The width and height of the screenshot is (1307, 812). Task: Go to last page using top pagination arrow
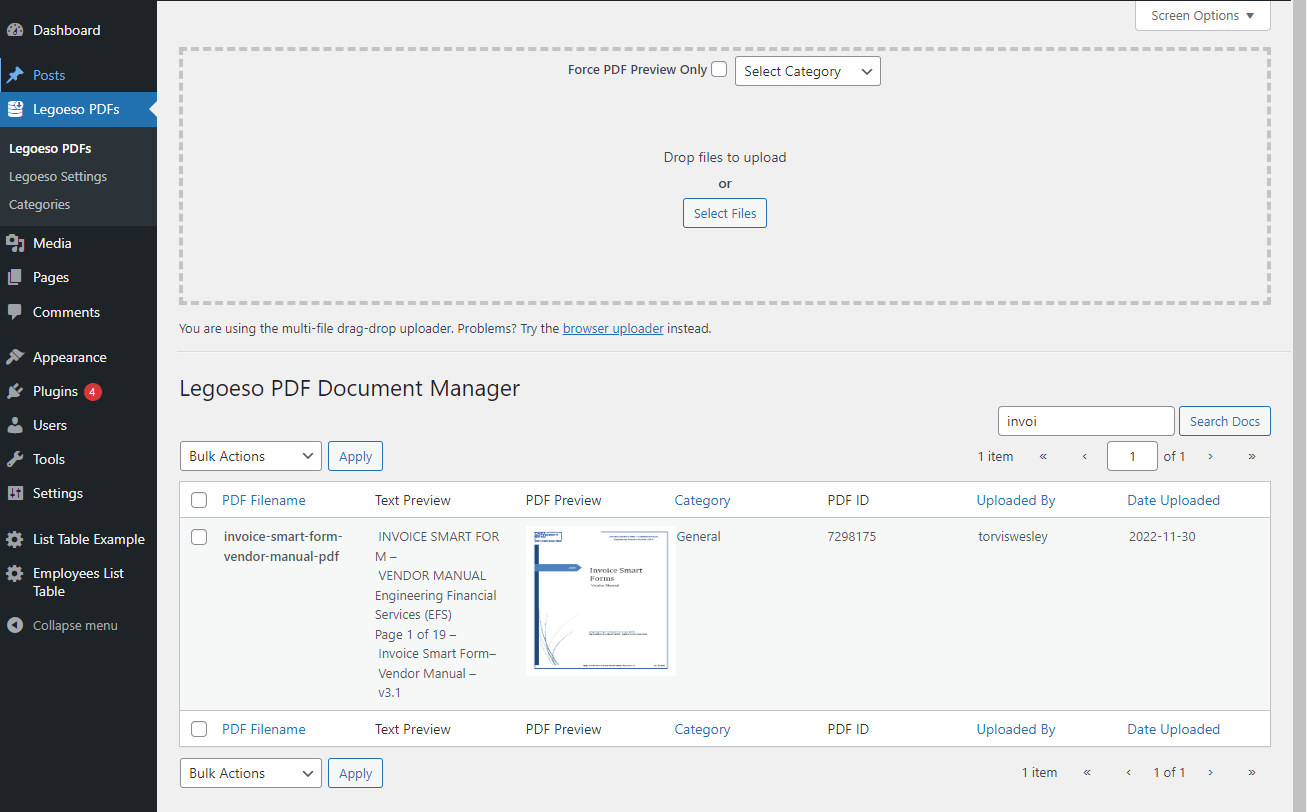1251,456
